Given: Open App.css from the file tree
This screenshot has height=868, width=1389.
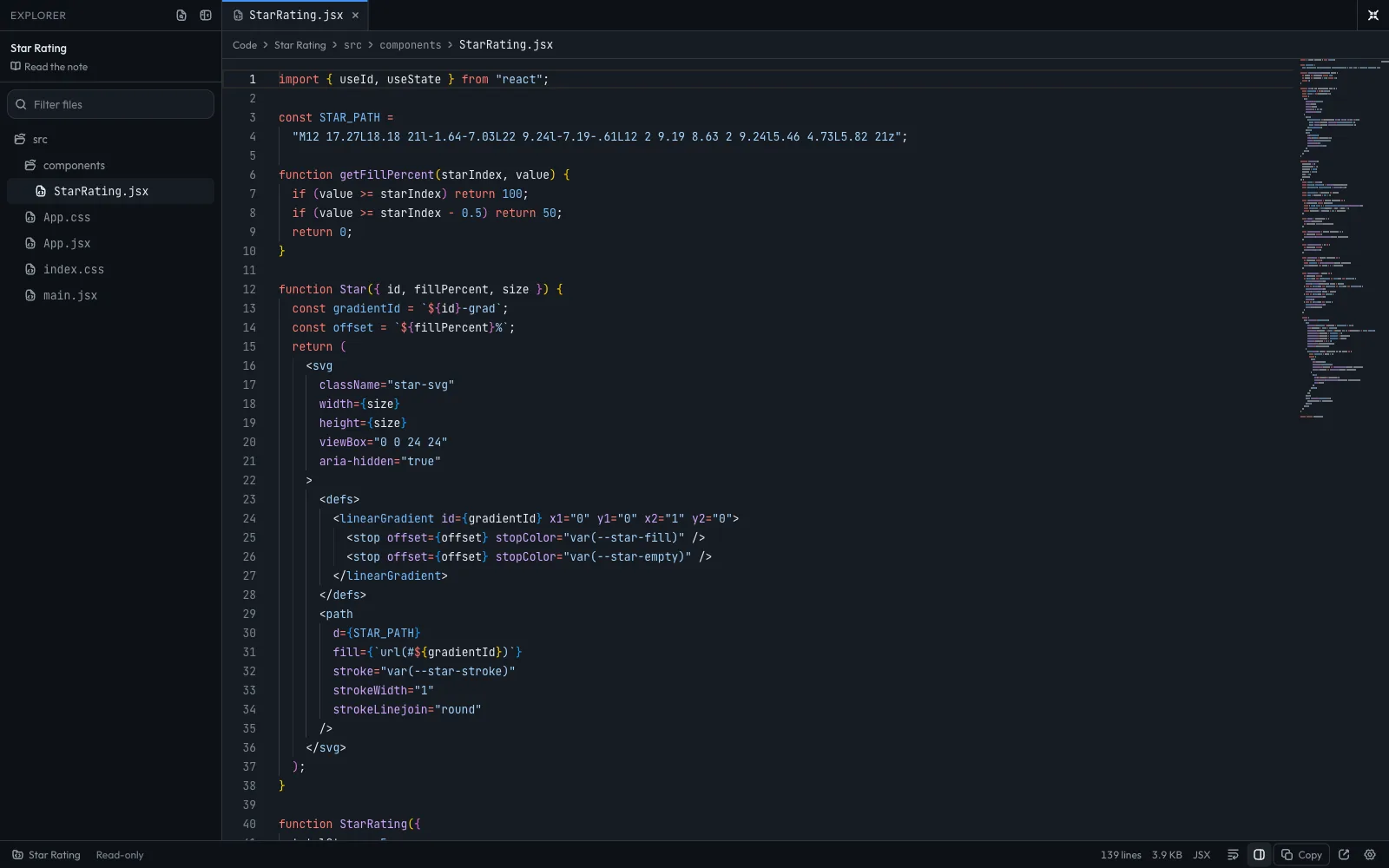Looking at the screenshot, I should tap(110, 217).
